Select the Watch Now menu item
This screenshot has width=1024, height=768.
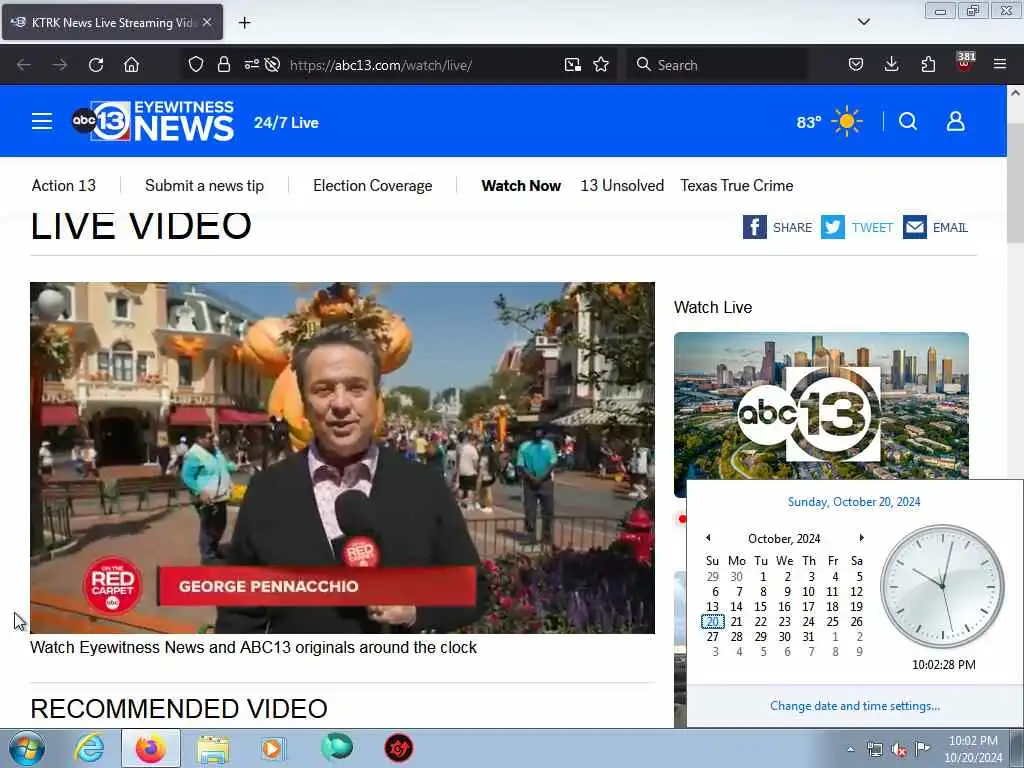[x=521, y=185]
